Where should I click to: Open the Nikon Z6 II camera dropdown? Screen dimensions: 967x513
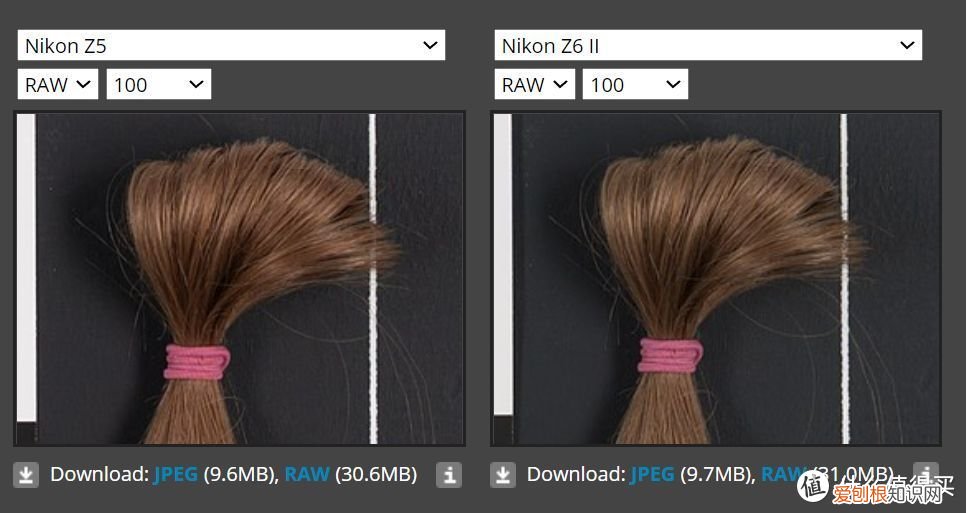[x=708, y=45]
